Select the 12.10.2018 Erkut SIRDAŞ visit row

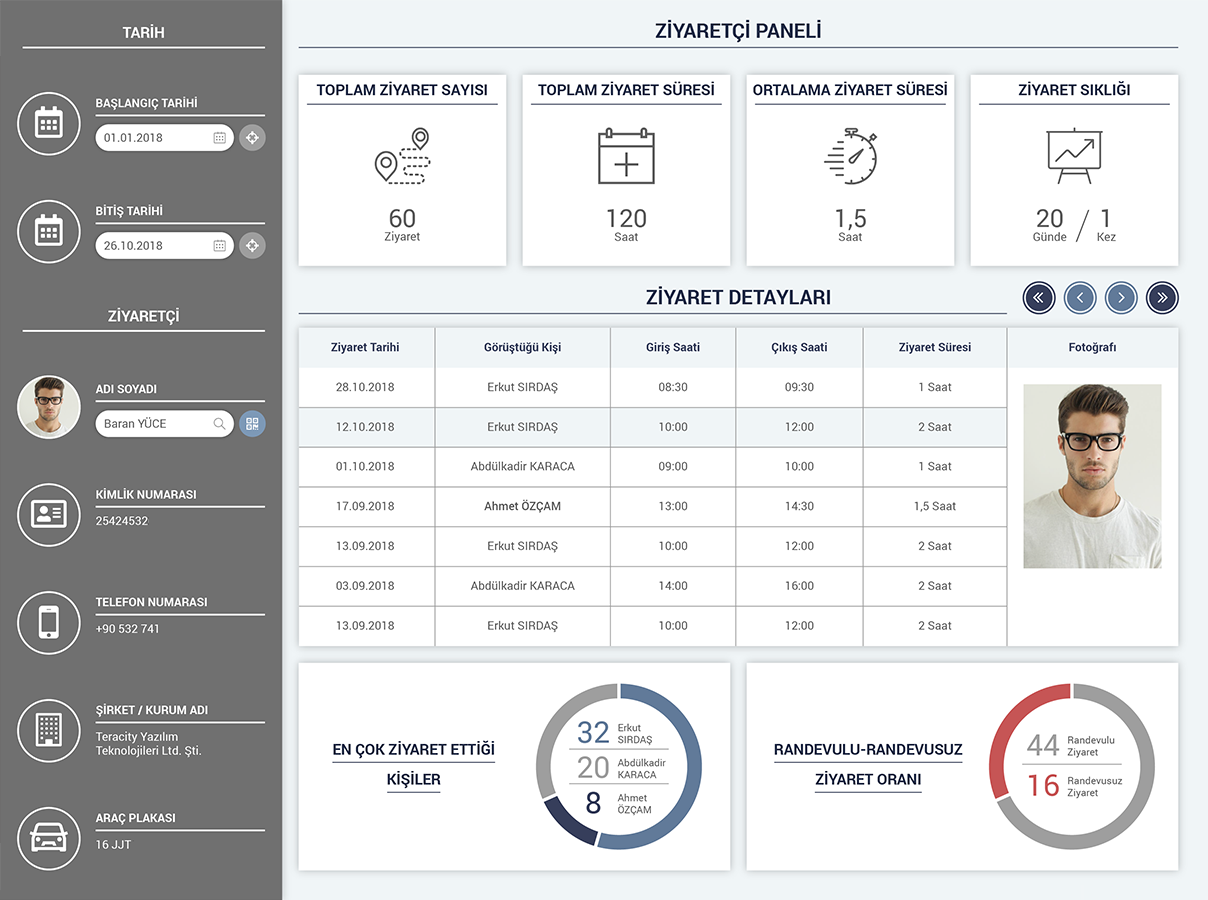pyautogui.click(x=652, y=427)
